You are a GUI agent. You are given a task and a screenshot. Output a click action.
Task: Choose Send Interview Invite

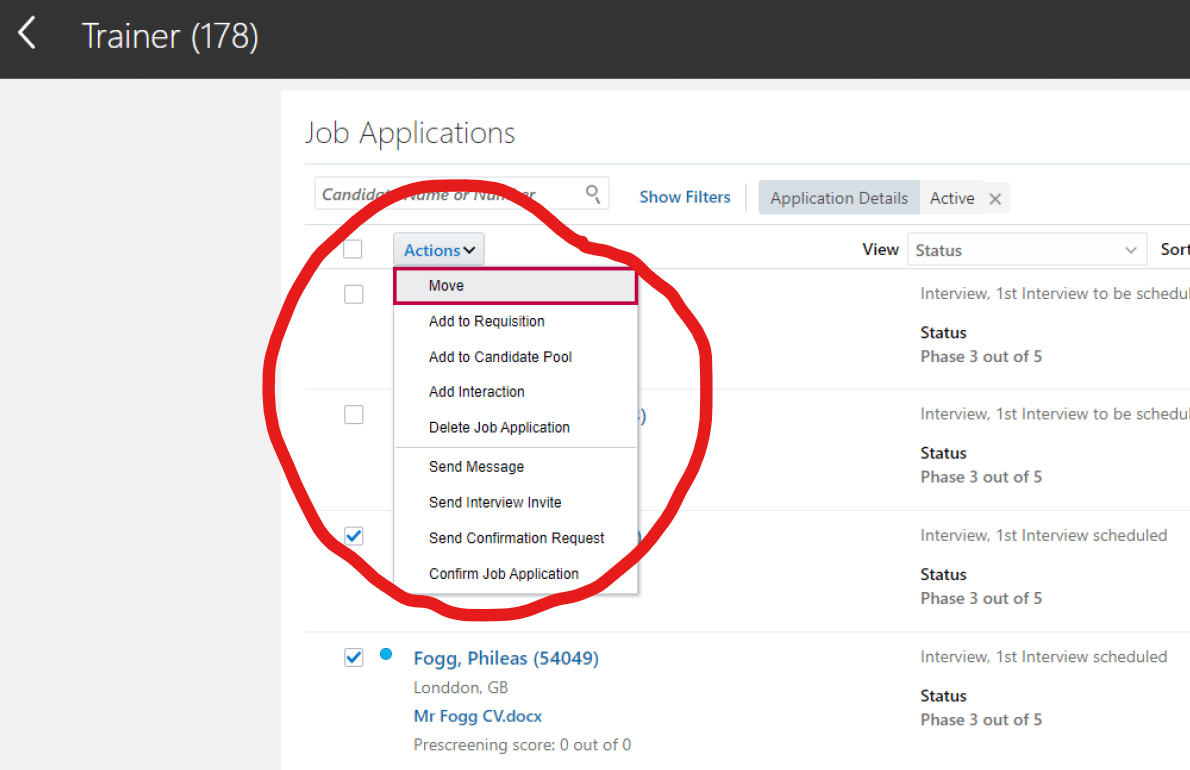pos(495,502)
